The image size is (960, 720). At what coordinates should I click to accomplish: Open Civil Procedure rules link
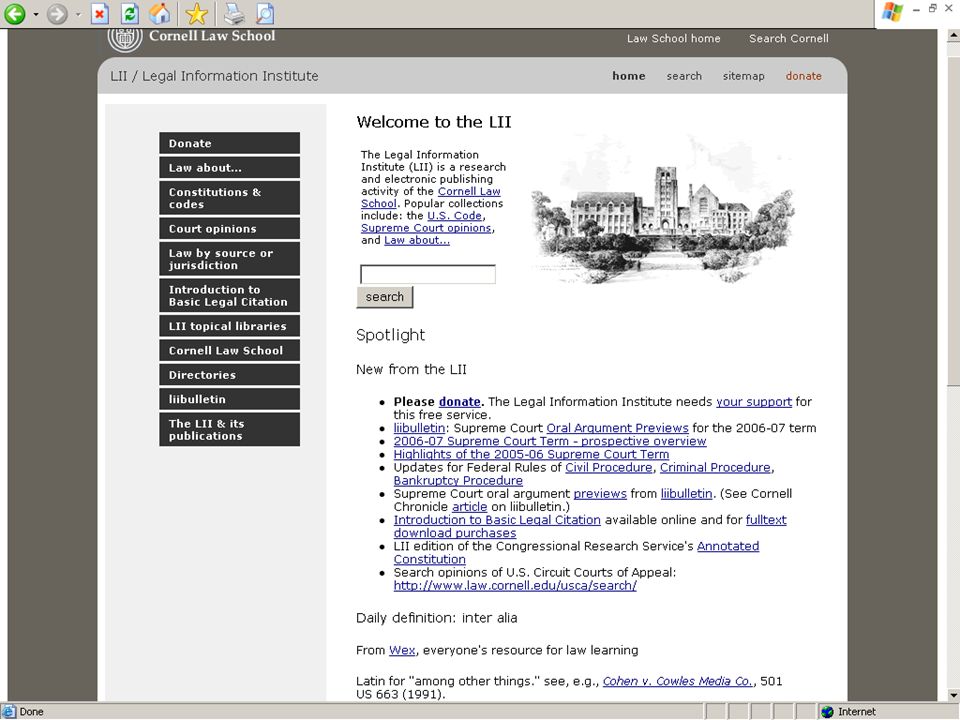(x=609, y=467)
